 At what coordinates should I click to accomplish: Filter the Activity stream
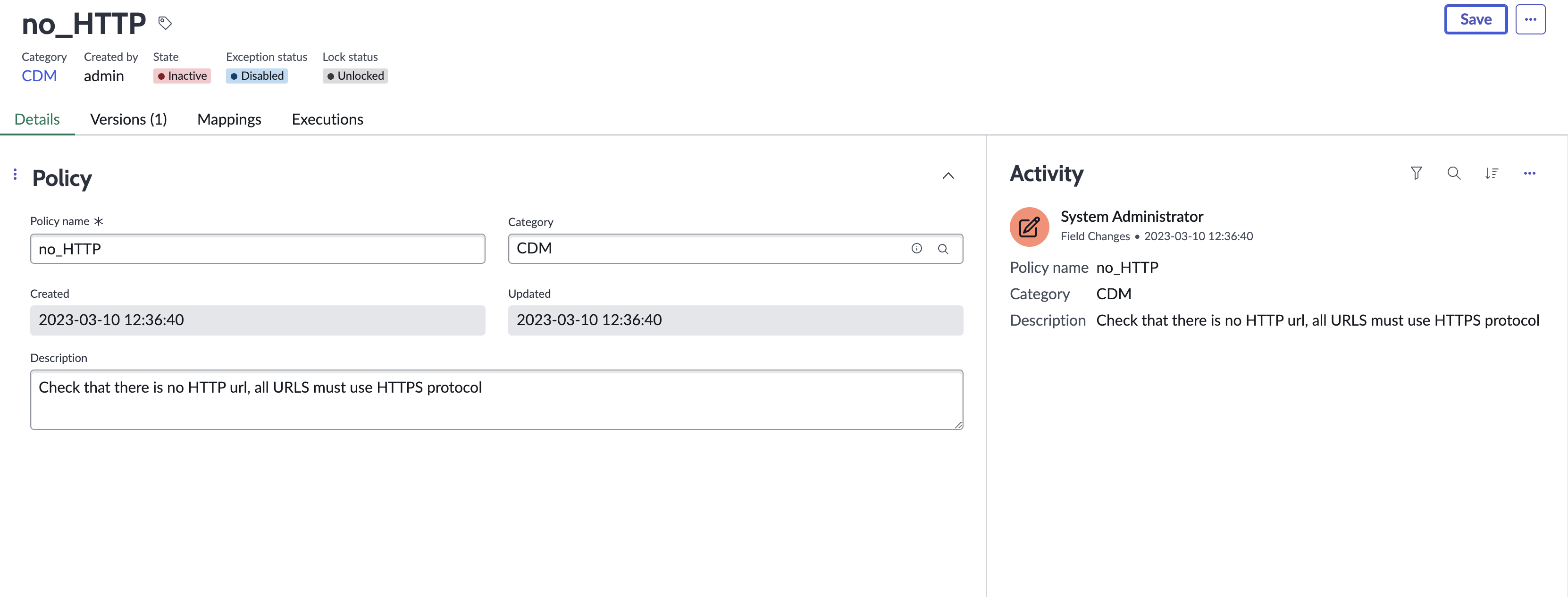pos(1417,174)
